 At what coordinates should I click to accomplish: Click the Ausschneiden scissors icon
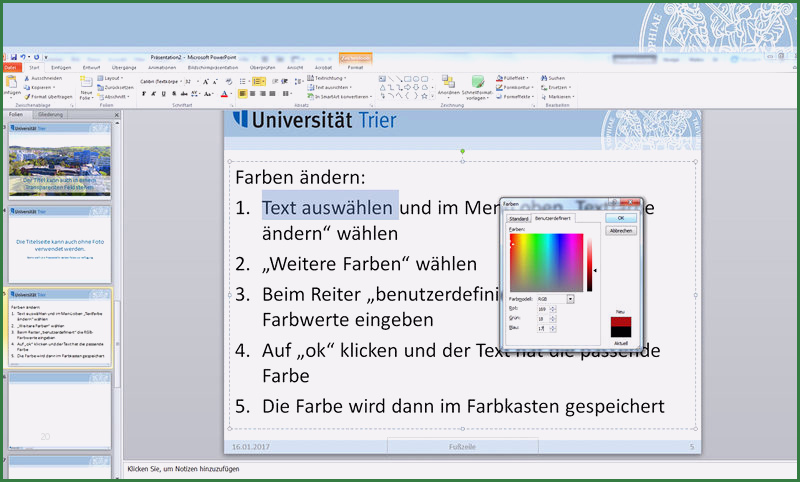pos(27,77)
